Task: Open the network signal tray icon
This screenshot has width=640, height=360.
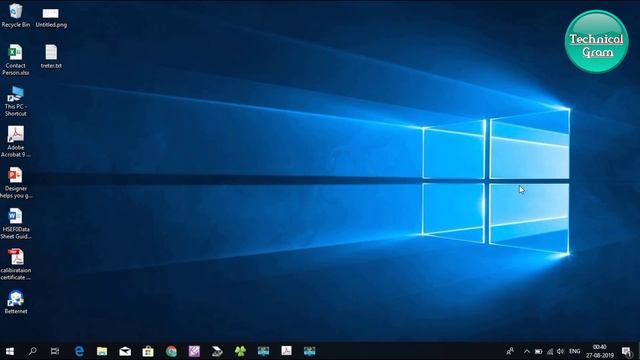Action: tap(550, 351)
